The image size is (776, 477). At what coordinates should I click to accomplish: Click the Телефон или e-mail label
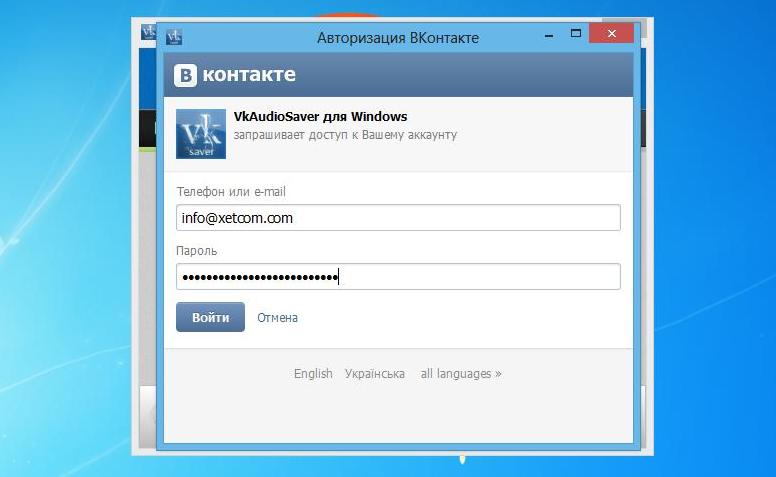[231, 191]
